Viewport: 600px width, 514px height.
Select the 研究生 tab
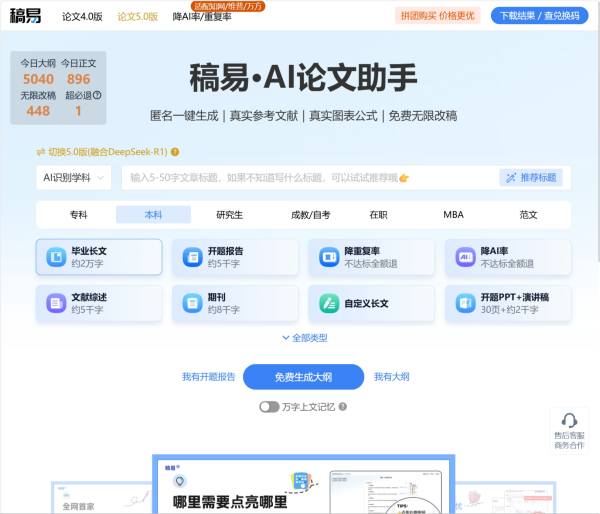230,215
